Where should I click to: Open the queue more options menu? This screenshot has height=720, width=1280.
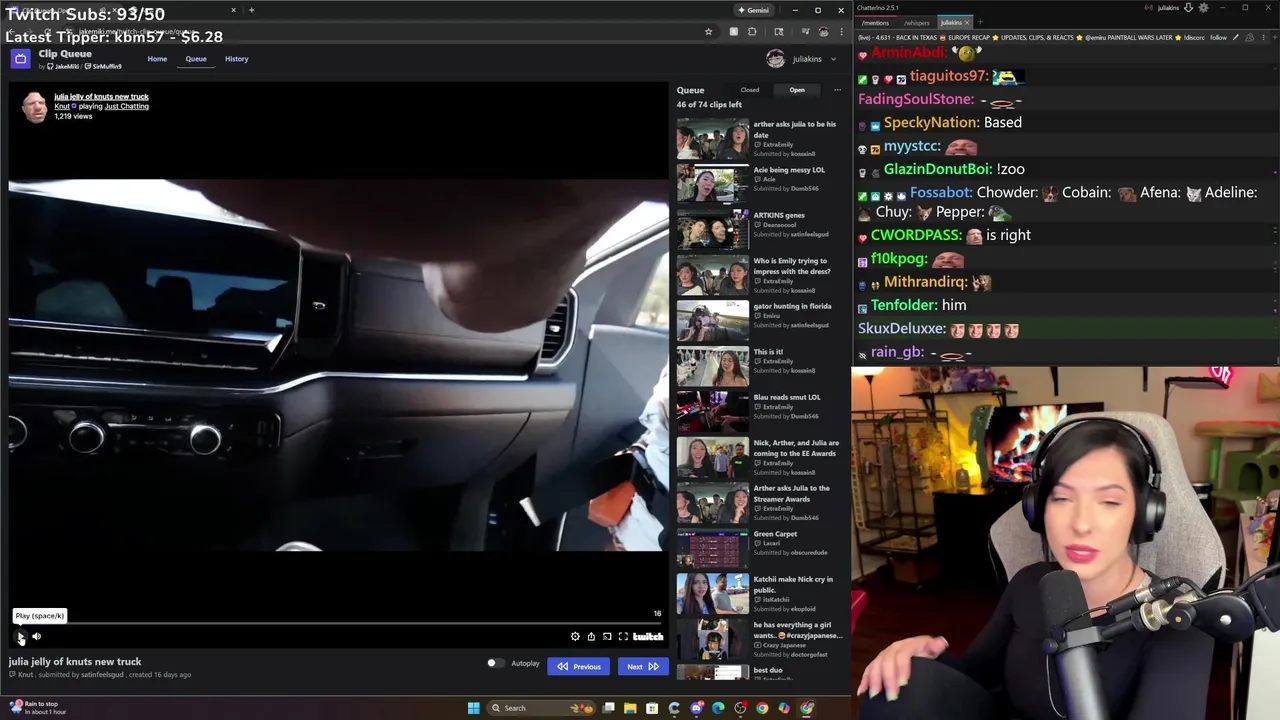coord(837,90)
